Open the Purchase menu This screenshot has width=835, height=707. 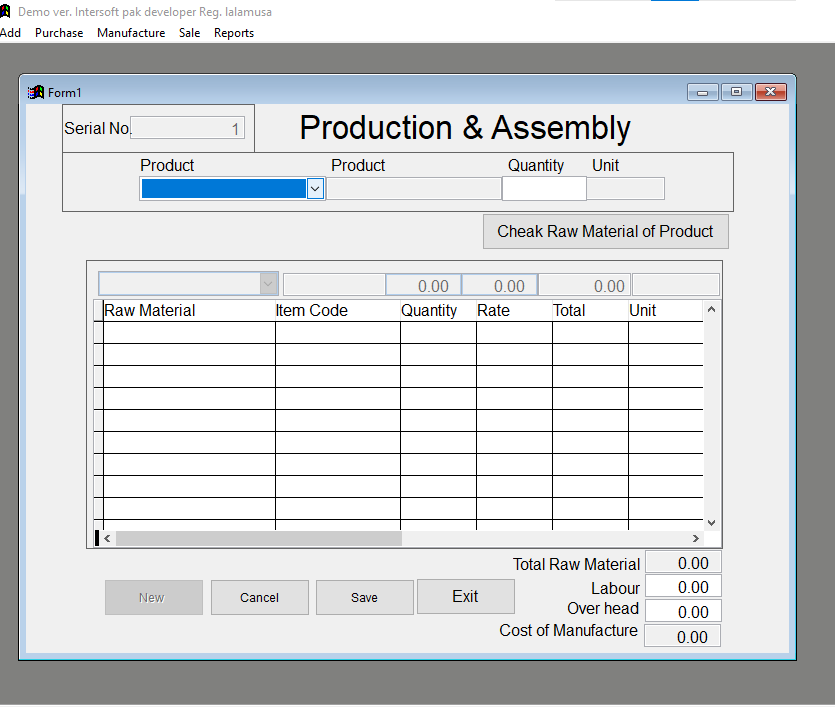pos(59,32)
